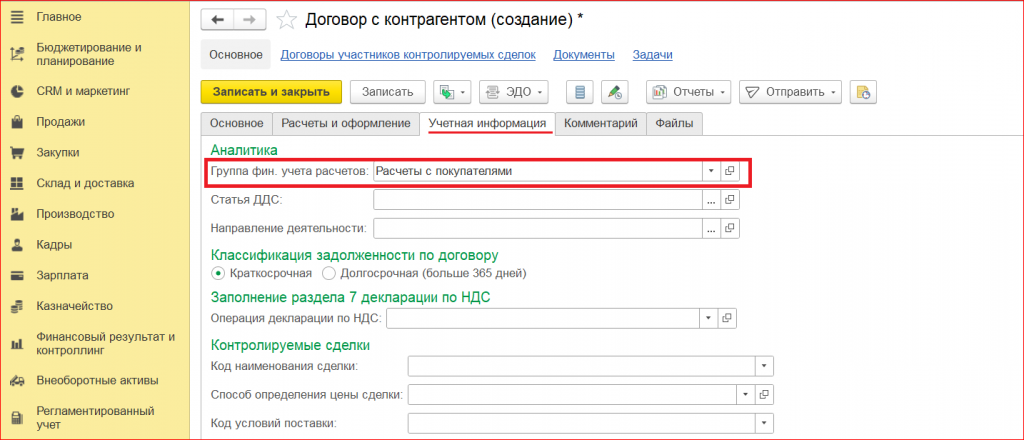
Task: Open the Отправить dropdown menu
Action: pyautogui.click(x=791, y=92)
